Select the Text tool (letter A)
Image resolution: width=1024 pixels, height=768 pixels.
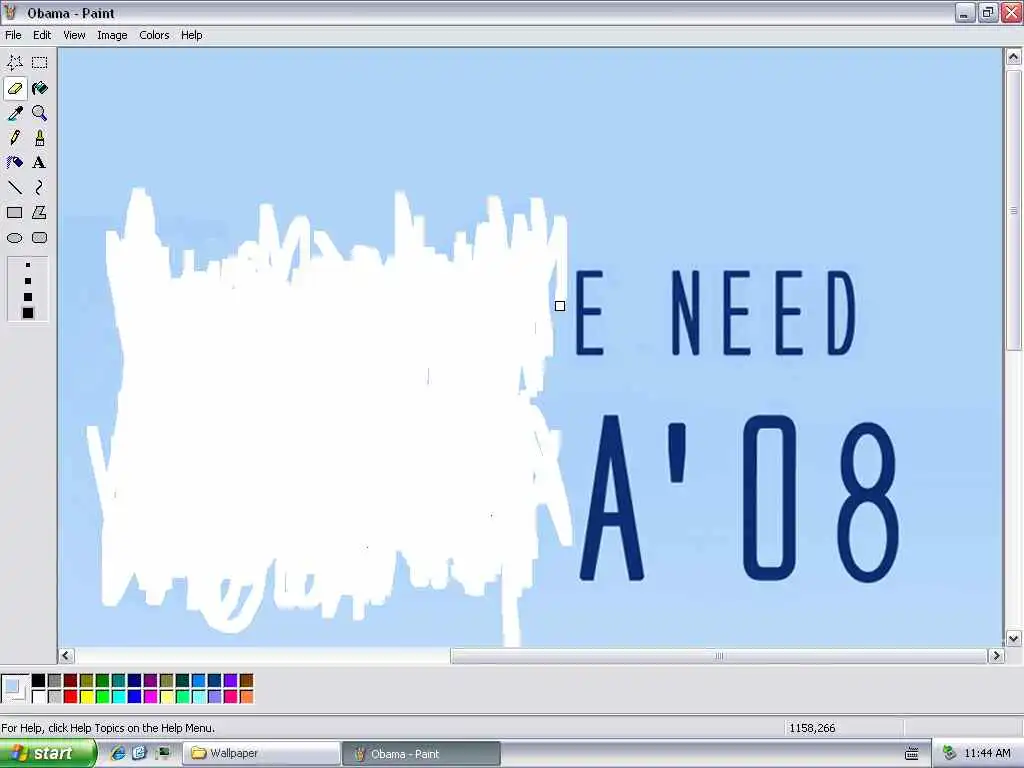coord(39,163)
